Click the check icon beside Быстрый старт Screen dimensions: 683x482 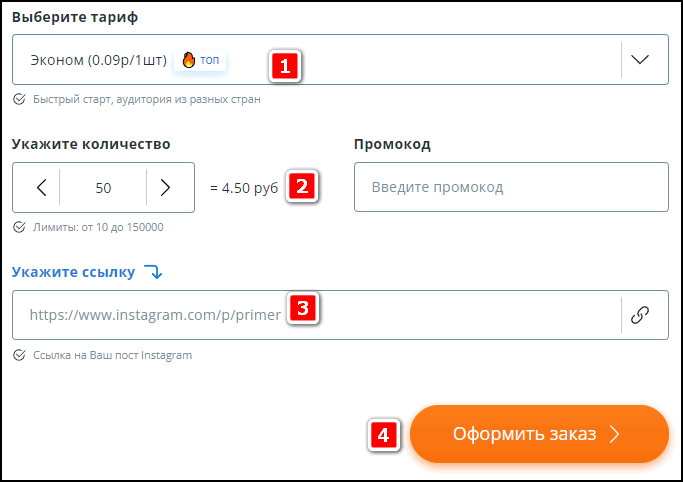(19, 99)
